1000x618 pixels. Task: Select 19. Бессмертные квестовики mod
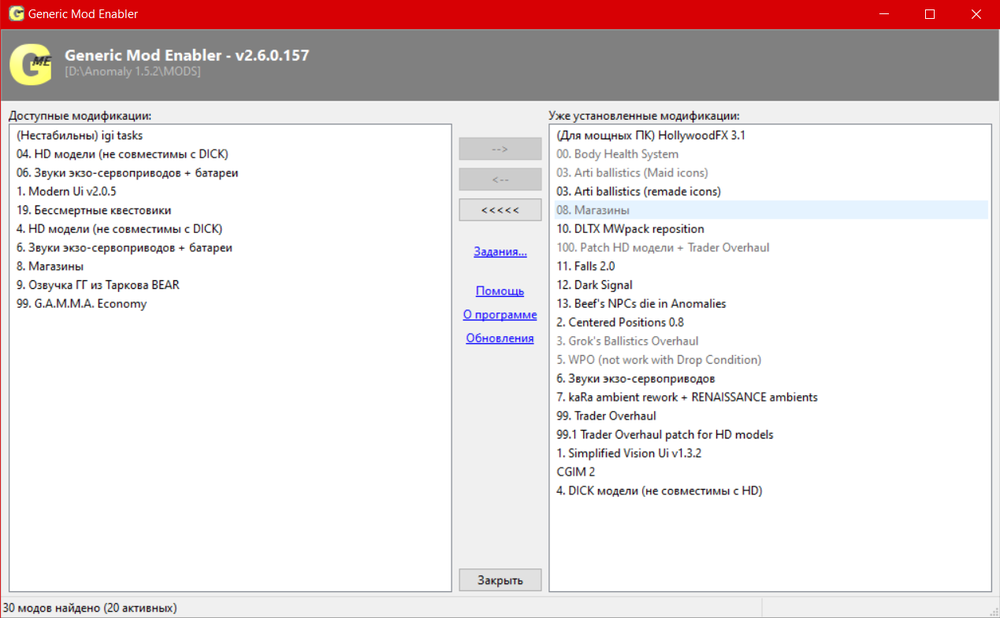(x=94, y=210)
